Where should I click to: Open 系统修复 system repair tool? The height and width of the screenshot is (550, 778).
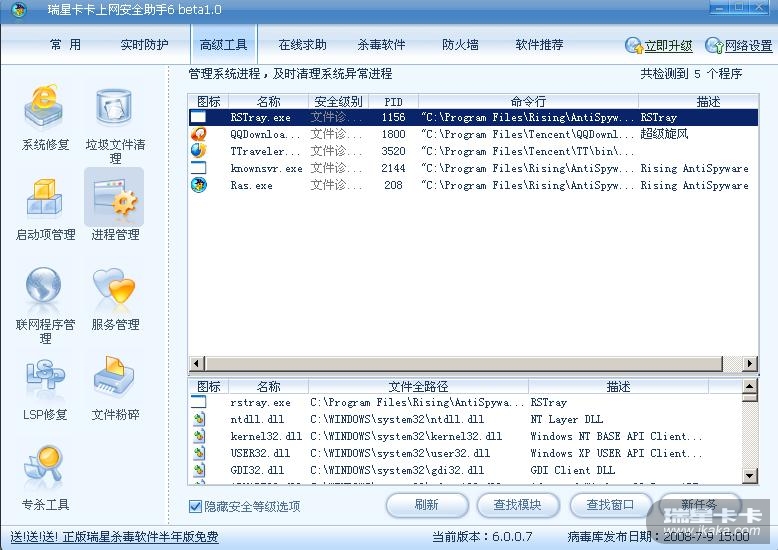(x=44, y=107)
